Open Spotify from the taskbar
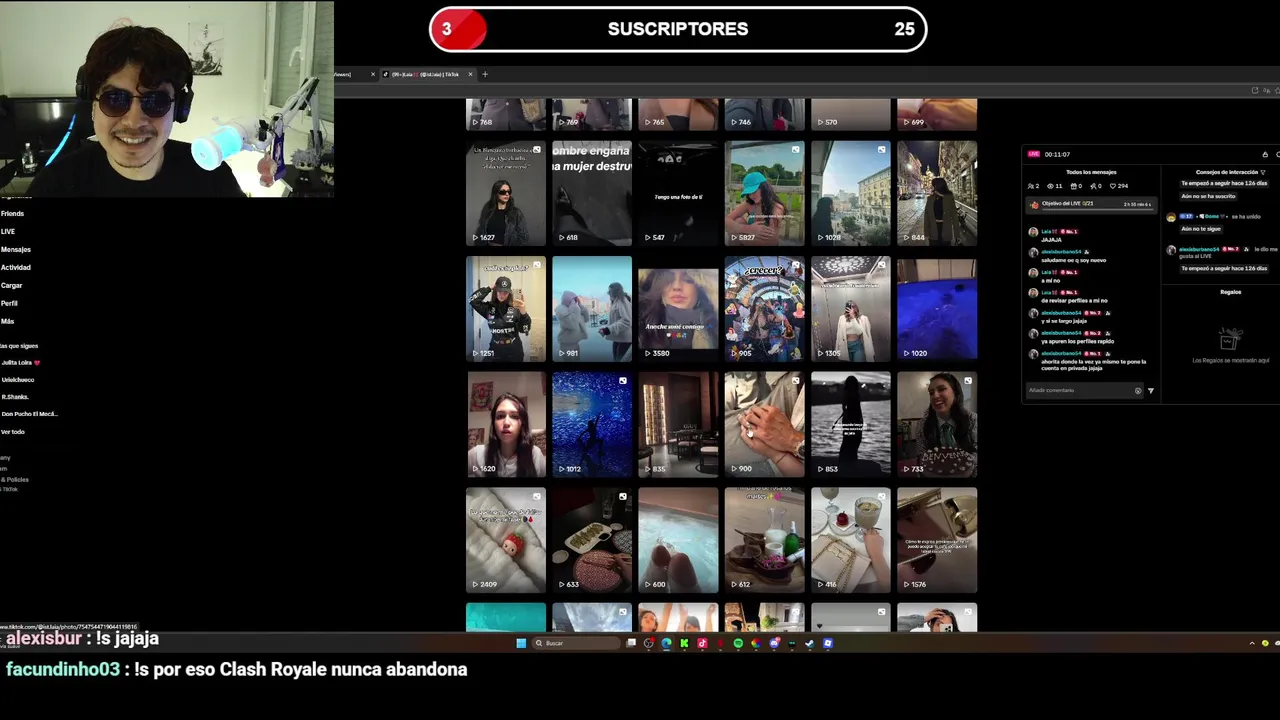The height and width of the screenshot is (720, 1280). 738,643
